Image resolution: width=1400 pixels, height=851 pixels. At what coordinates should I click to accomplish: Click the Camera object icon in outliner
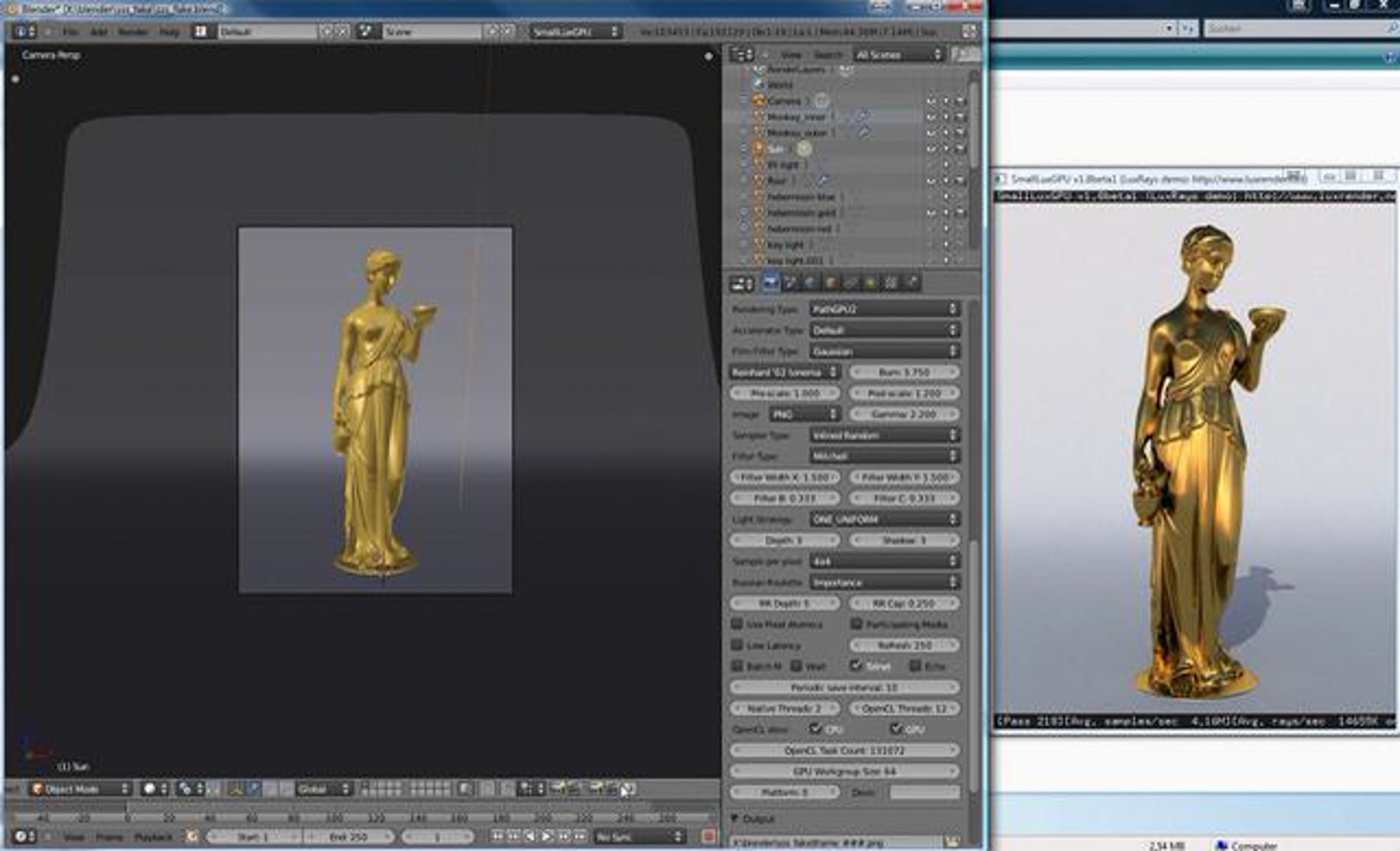758,101
